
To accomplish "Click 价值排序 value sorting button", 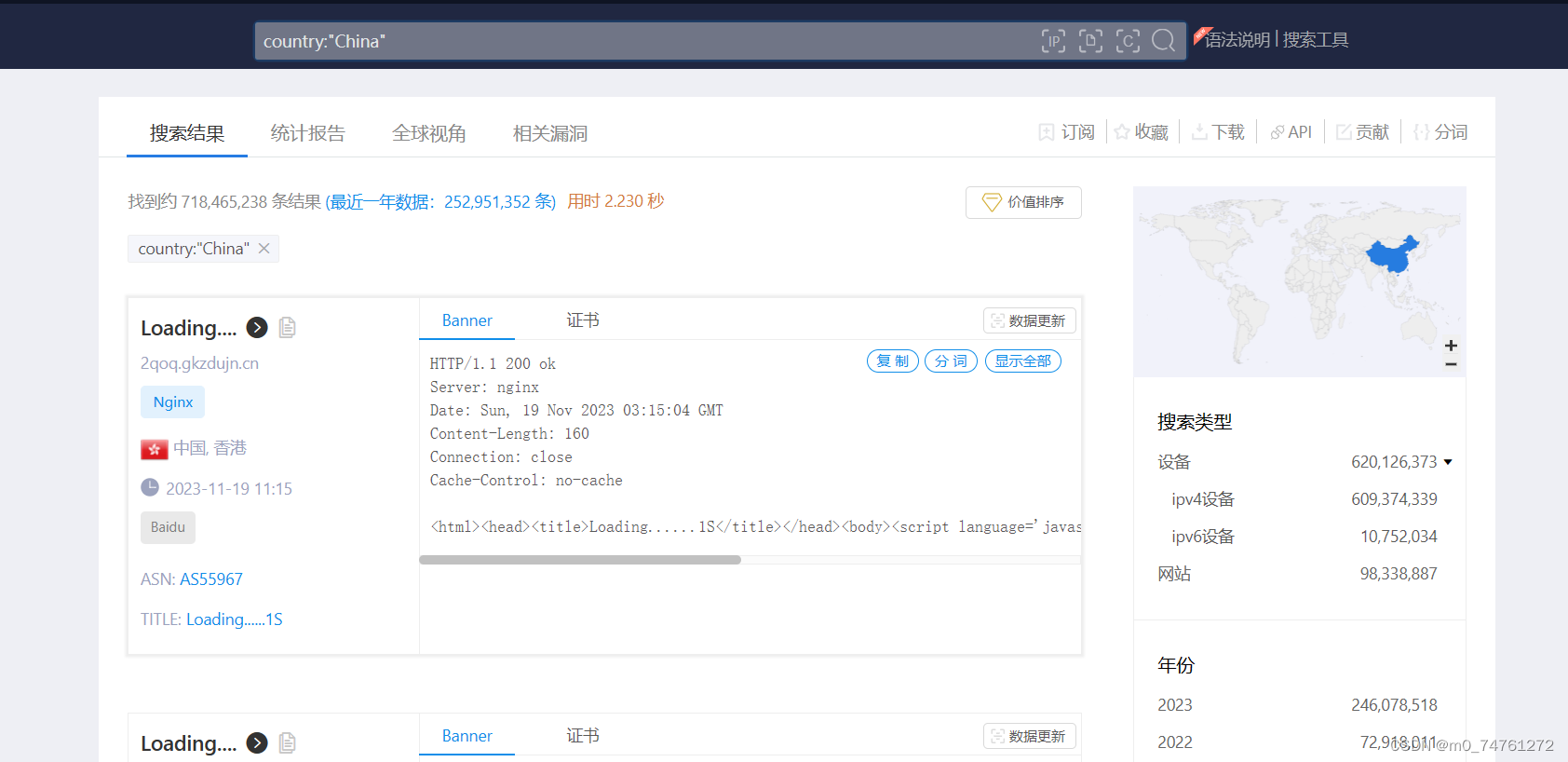I will coord(1023,202).
